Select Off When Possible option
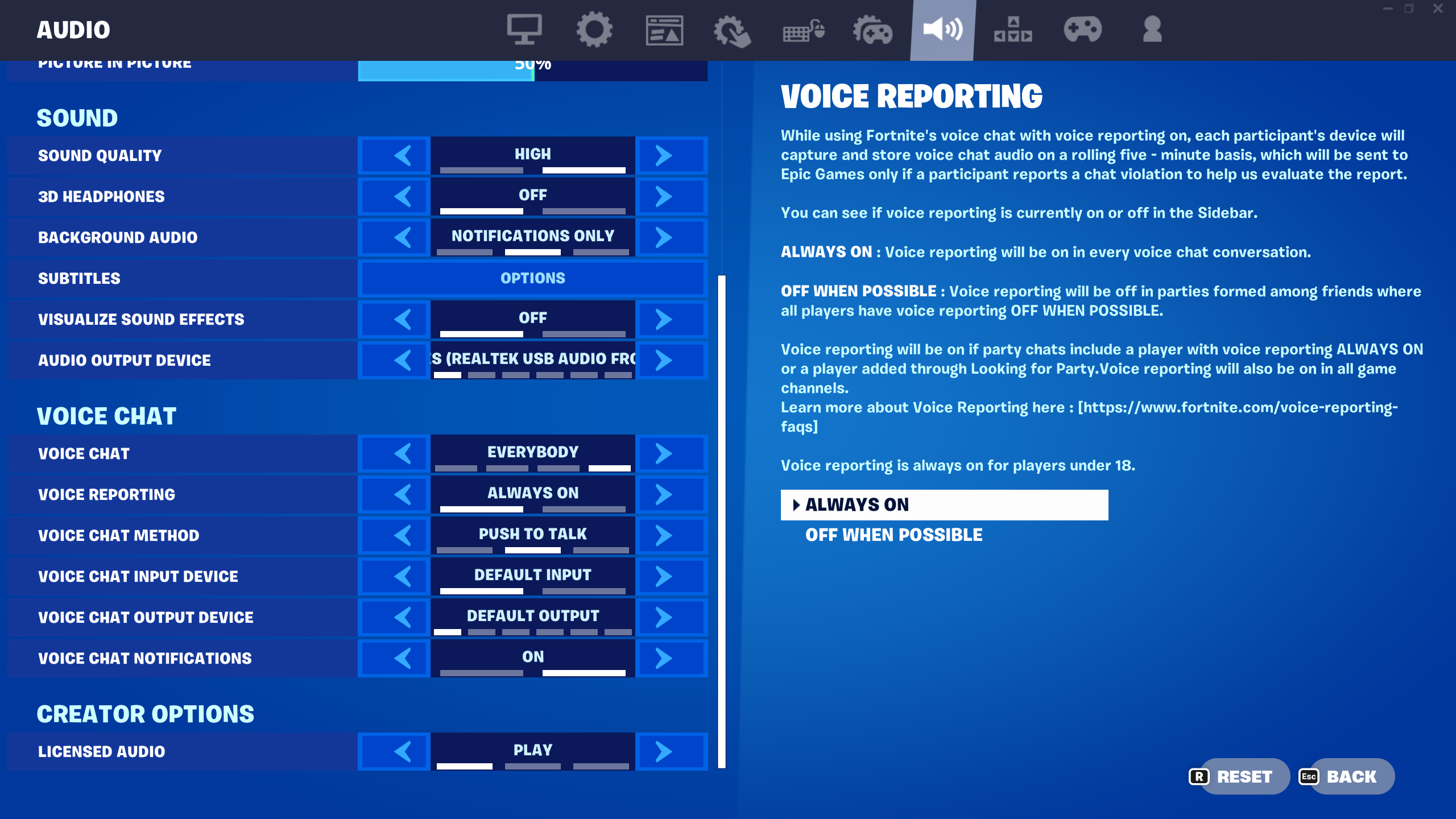Image resolution: width=1456 pixels, height=819 pixels. point(893,535)
